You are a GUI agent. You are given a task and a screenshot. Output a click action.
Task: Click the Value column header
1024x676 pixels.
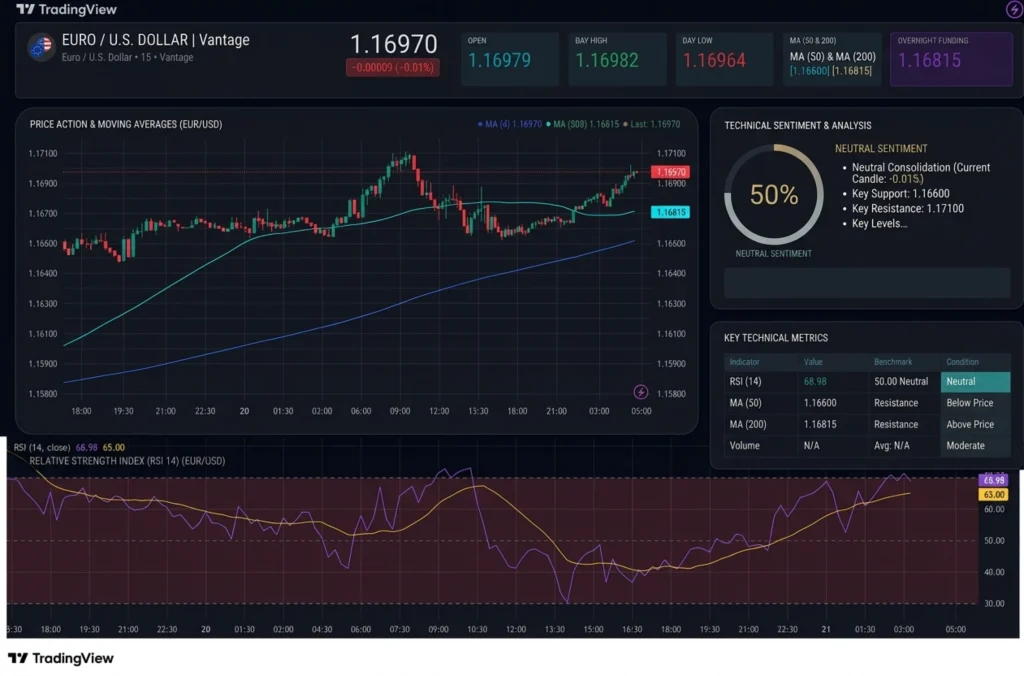pyautogui.click(x=813, y=362)
